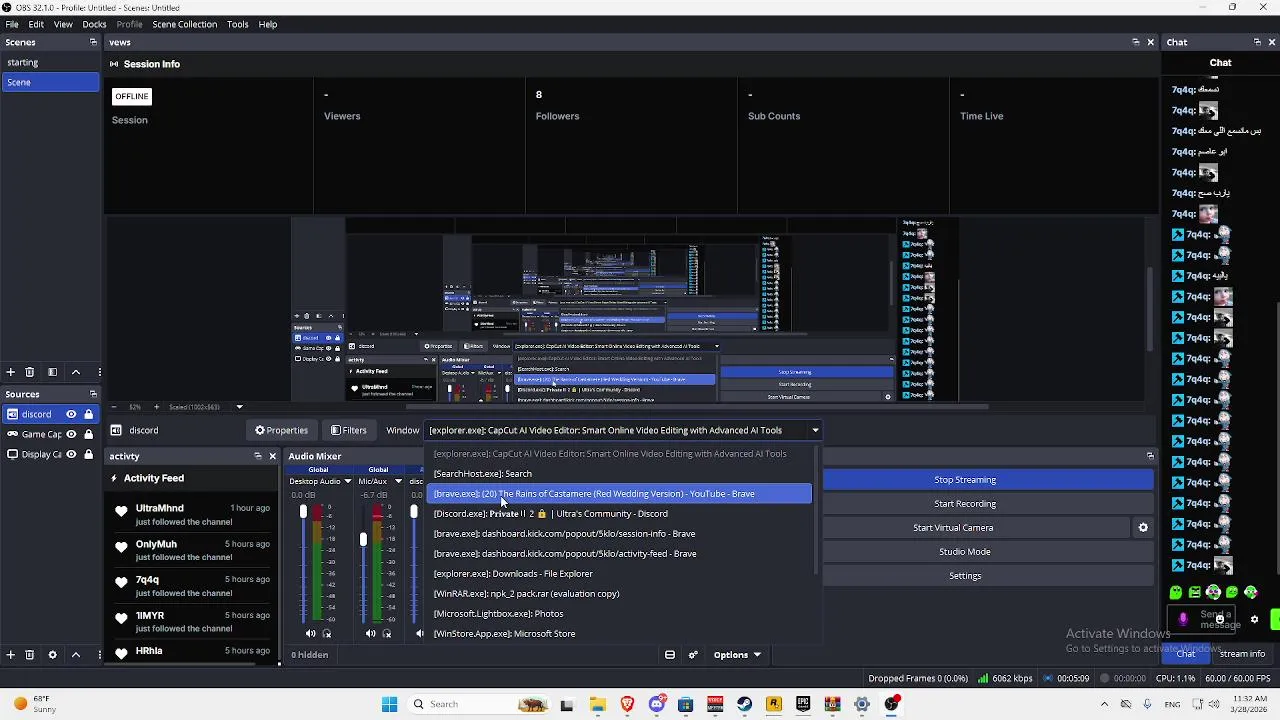Mute the Mic/Aux speaker icon
Image resolution: width=1280 pixels, height=720 pixels.
point(370,633)
